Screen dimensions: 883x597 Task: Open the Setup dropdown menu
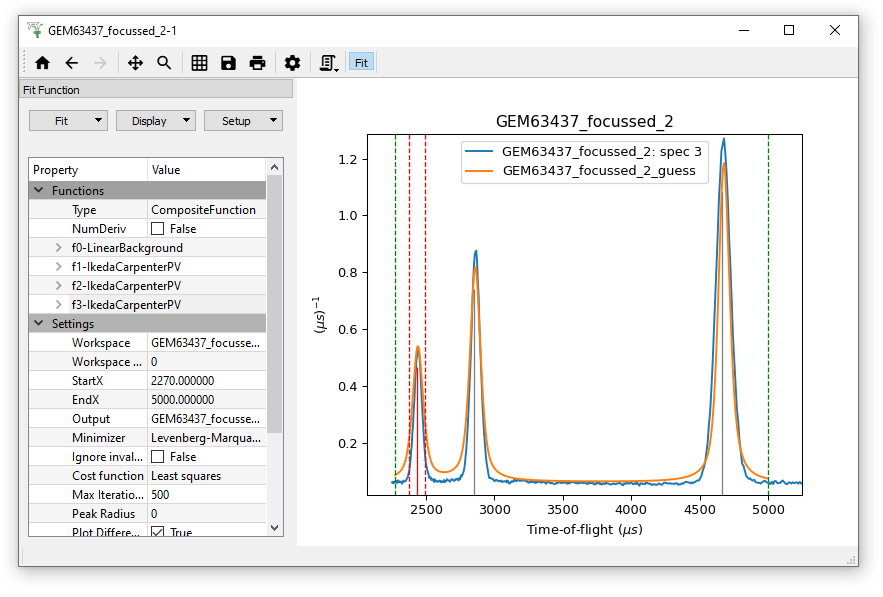(x=243, y=121)
